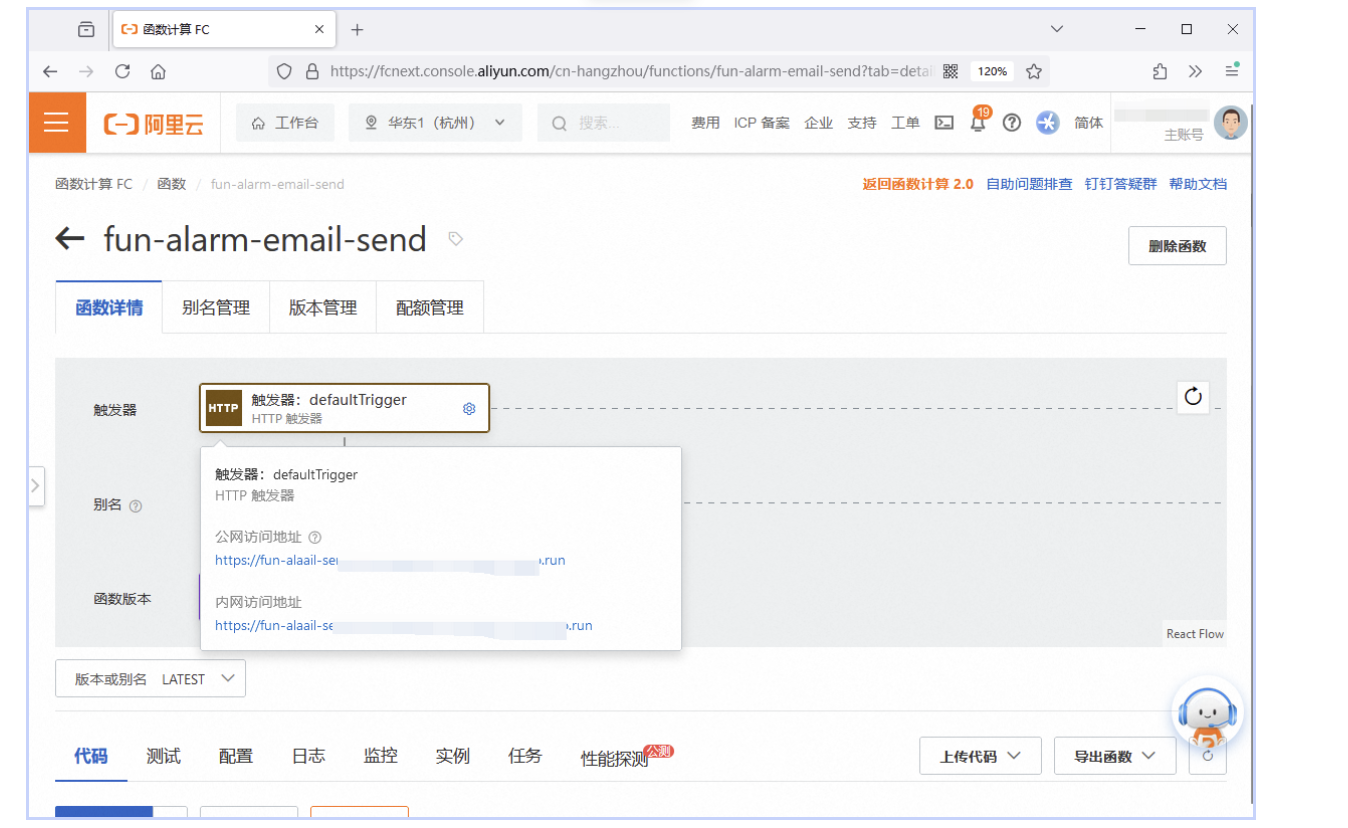Open the 工单 menu
Image resolution: width=1348 pixels, height=828 pixels.
click(905, 123)
